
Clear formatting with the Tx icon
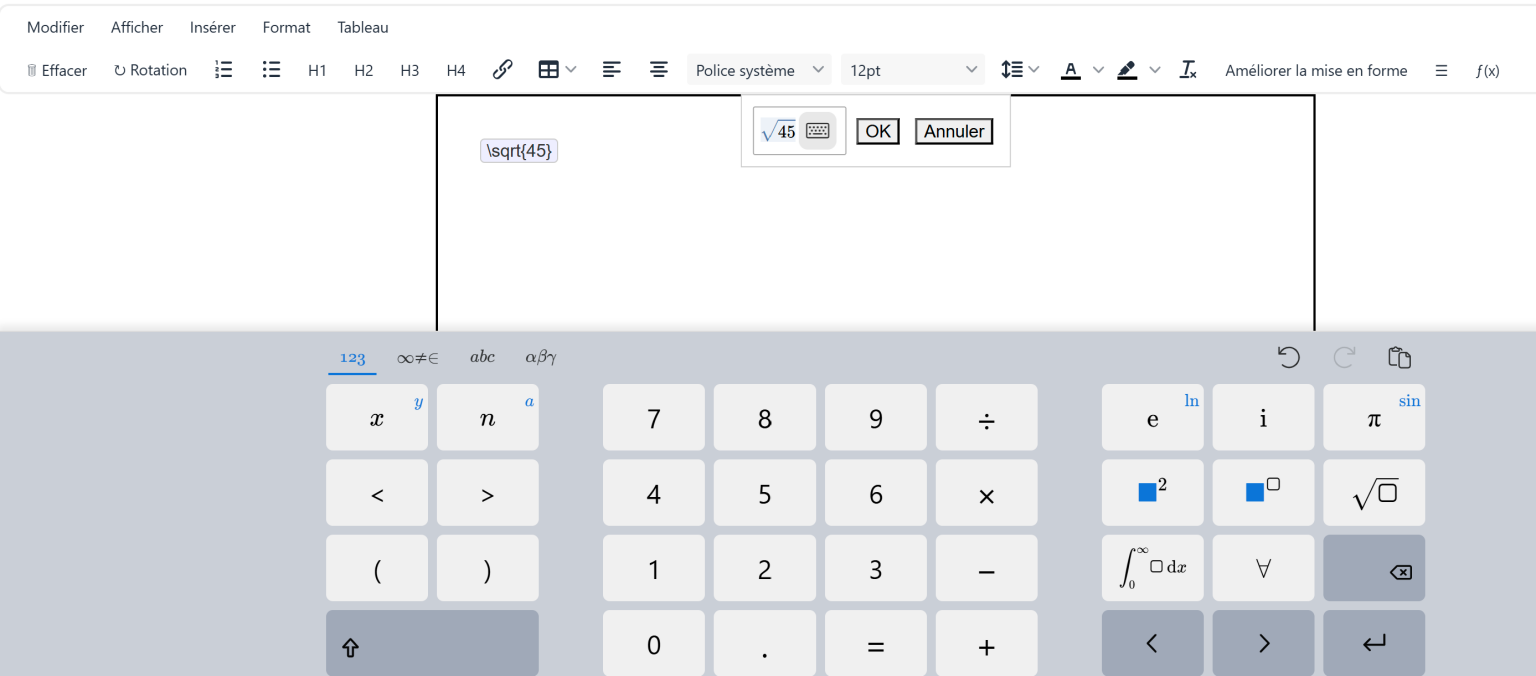point(1188,70)
